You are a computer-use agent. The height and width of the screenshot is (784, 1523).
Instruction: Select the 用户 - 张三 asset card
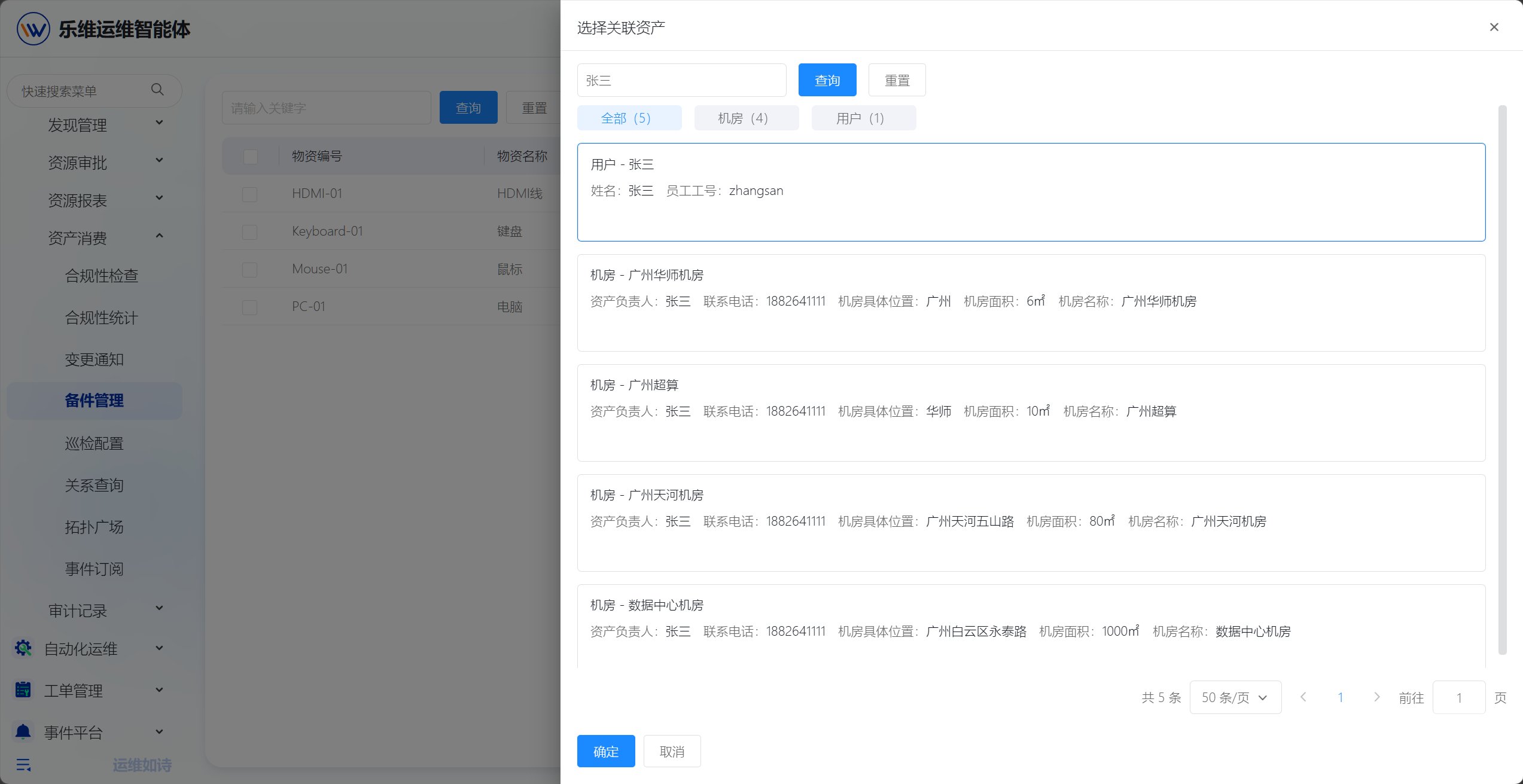tap(1031, 192)
